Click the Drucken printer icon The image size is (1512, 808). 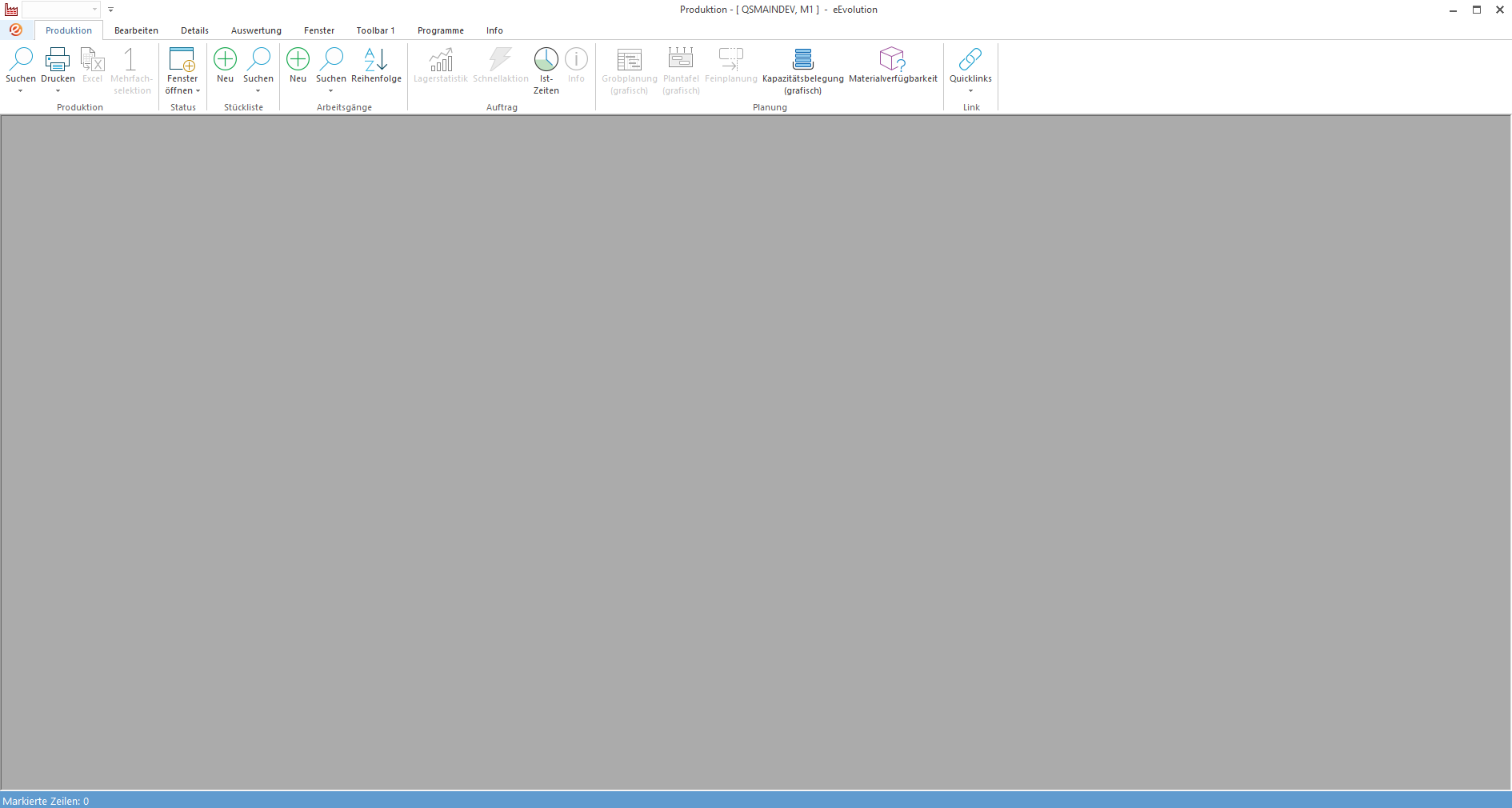(x=58, y=59)
